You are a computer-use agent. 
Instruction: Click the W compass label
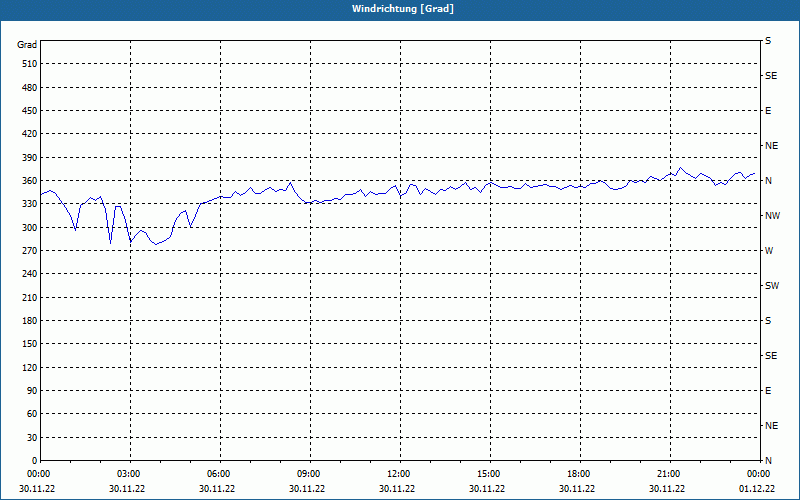point(769,251)
